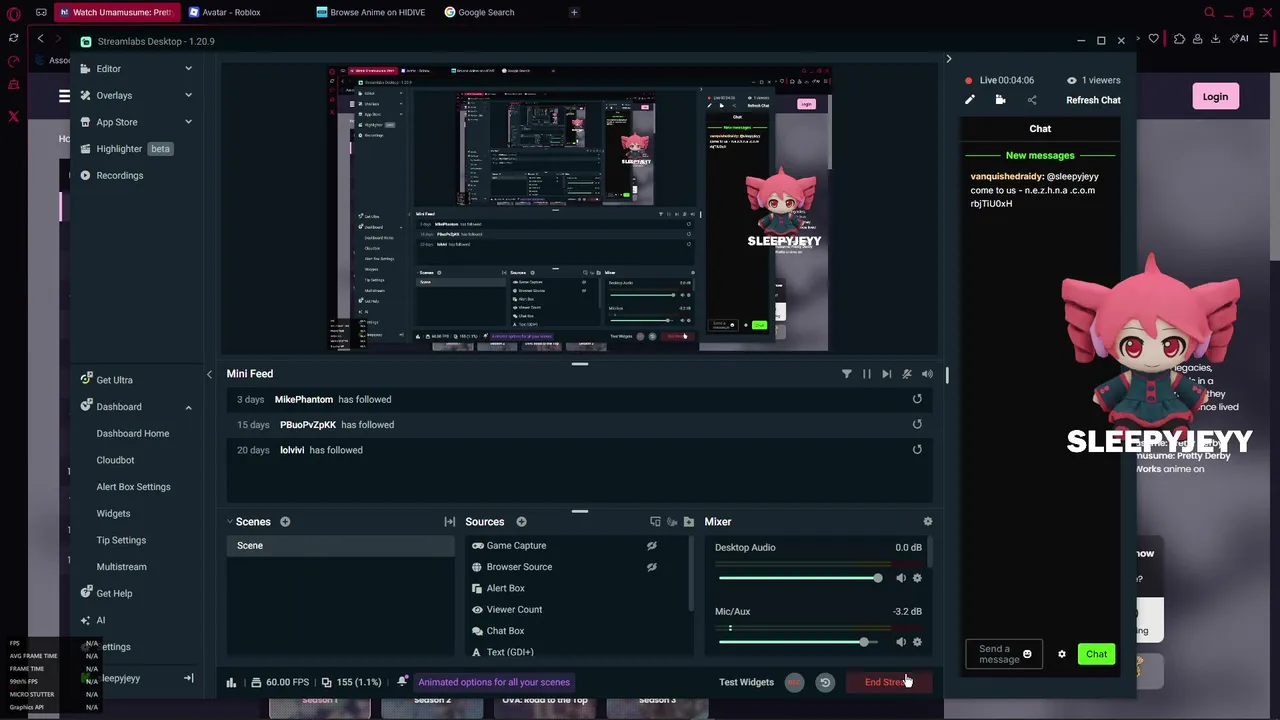The width and height of the screenshot is (1280, 720).
Task: Add a source folder icon
Action: 688,522
